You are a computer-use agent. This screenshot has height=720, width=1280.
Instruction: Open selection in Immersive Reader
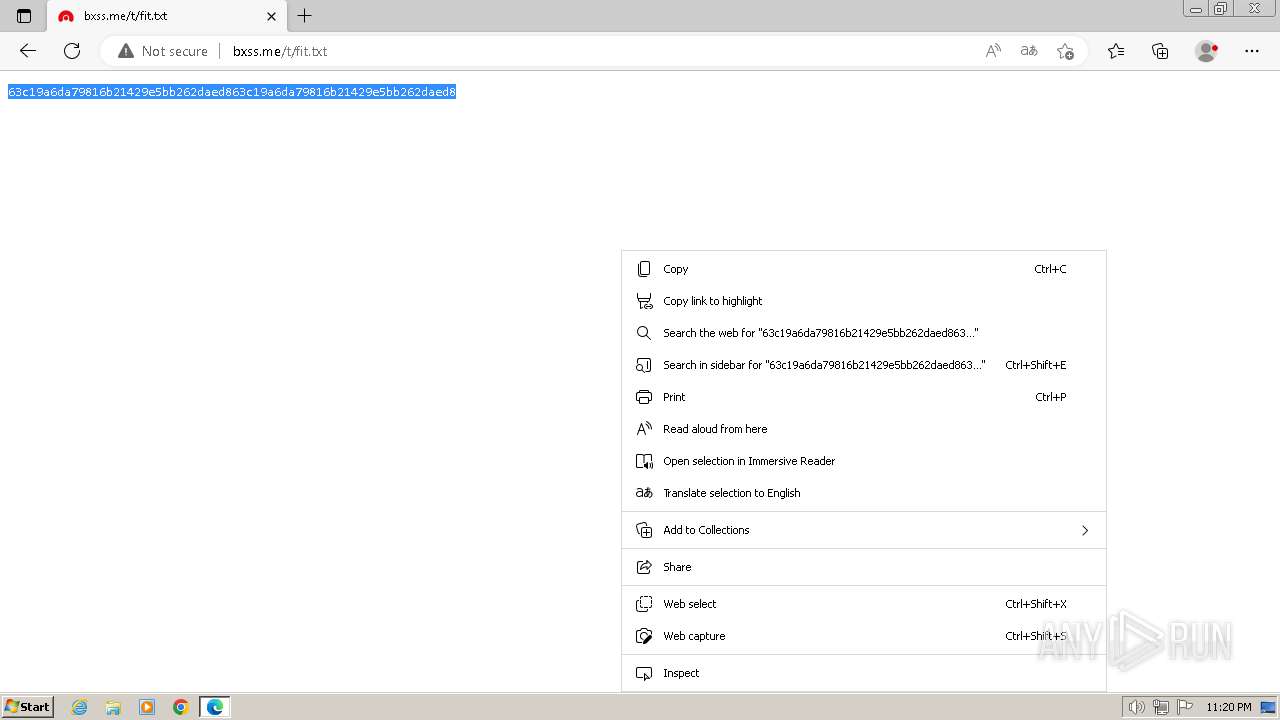(x=864, y=461)
